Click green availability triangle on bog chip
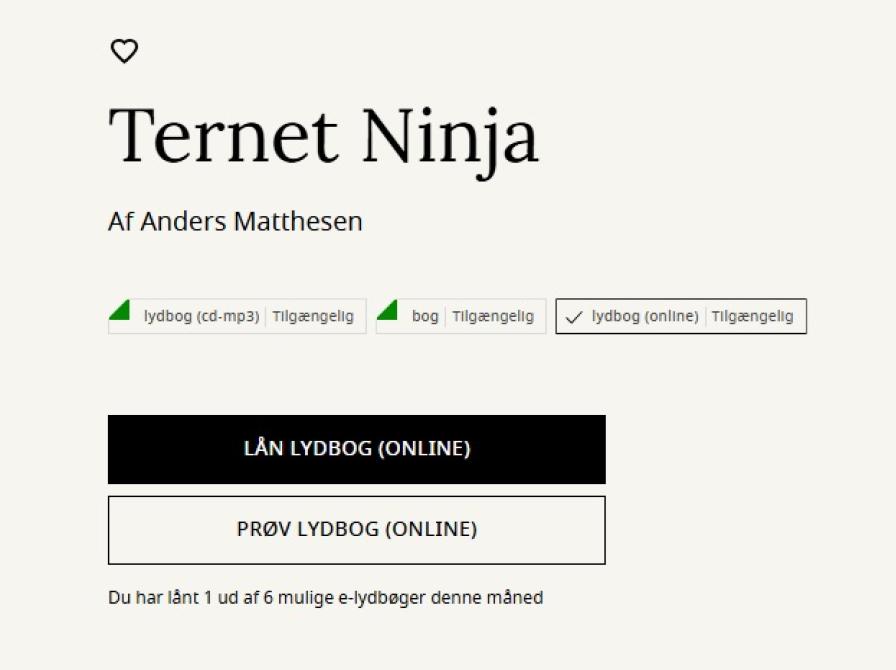Viewport: 896px width, 670px height. [x=387, y=310]
